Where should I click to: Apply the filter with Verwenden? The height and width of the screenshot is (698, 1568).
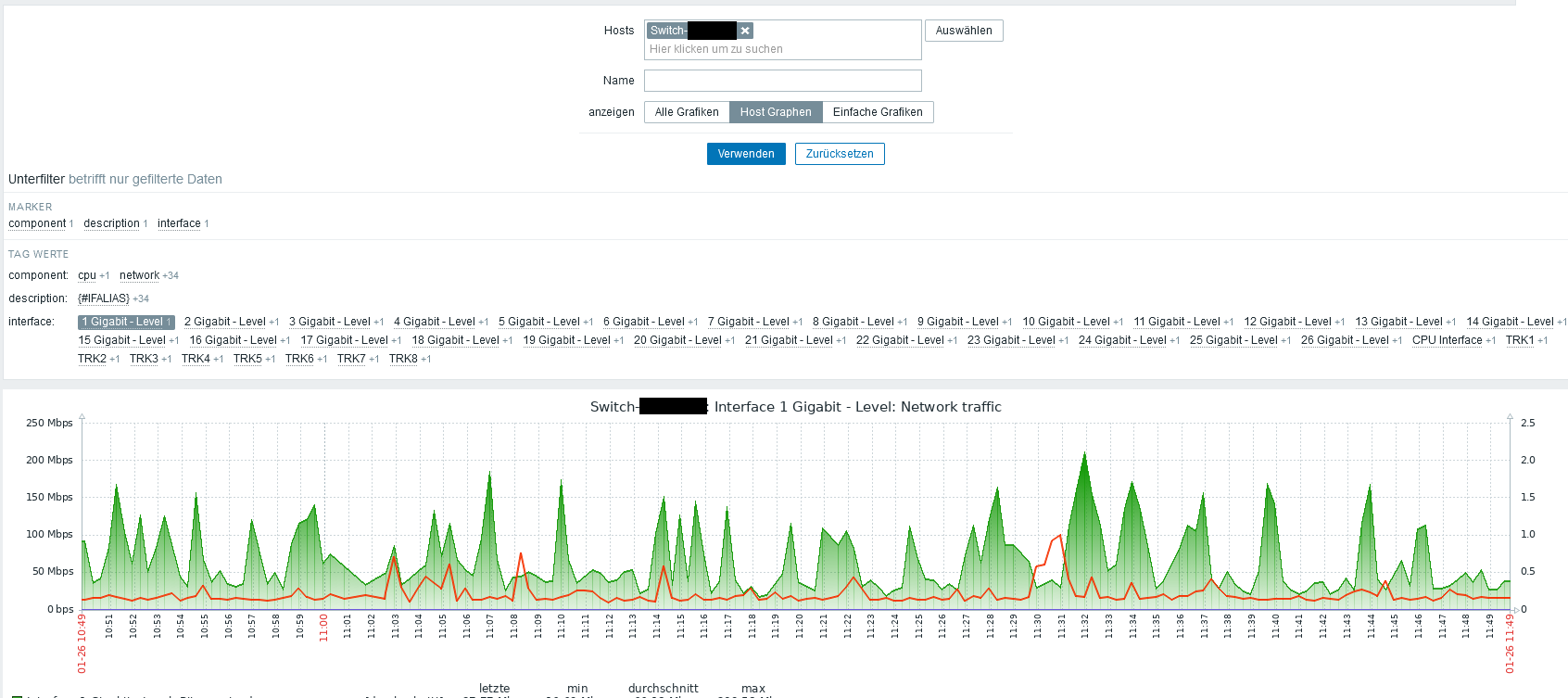pyautogui.click(x=746, y=154)
